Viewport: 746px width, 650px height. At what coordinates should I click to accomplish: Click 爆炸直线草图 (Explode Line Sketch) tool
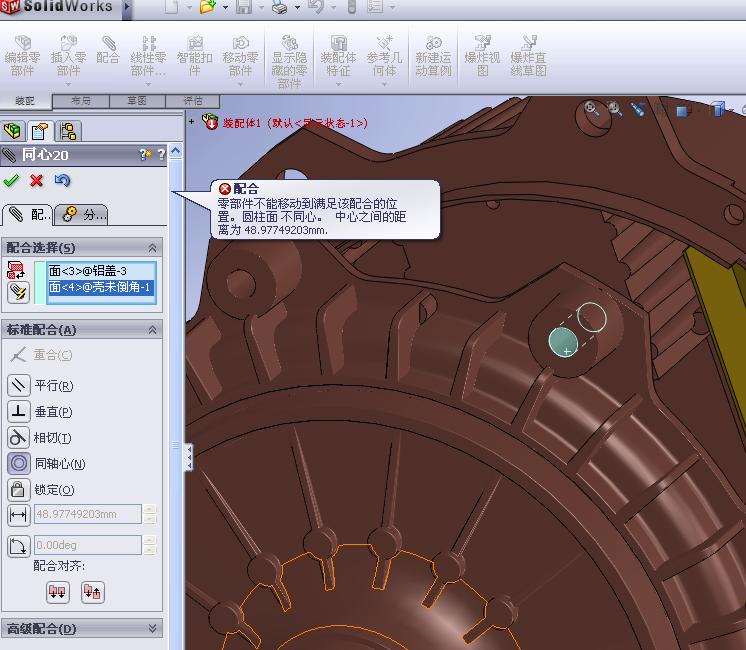[x=529, y=56]
